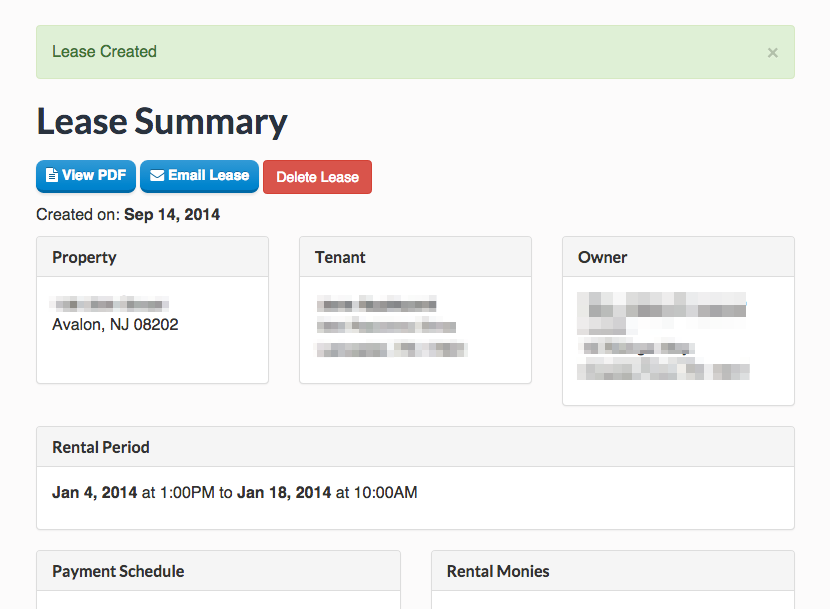This screenshot has width=830, height=609.
Task: Select the Avalon, NJ 08202 address line
Action: tap(115, 324)
